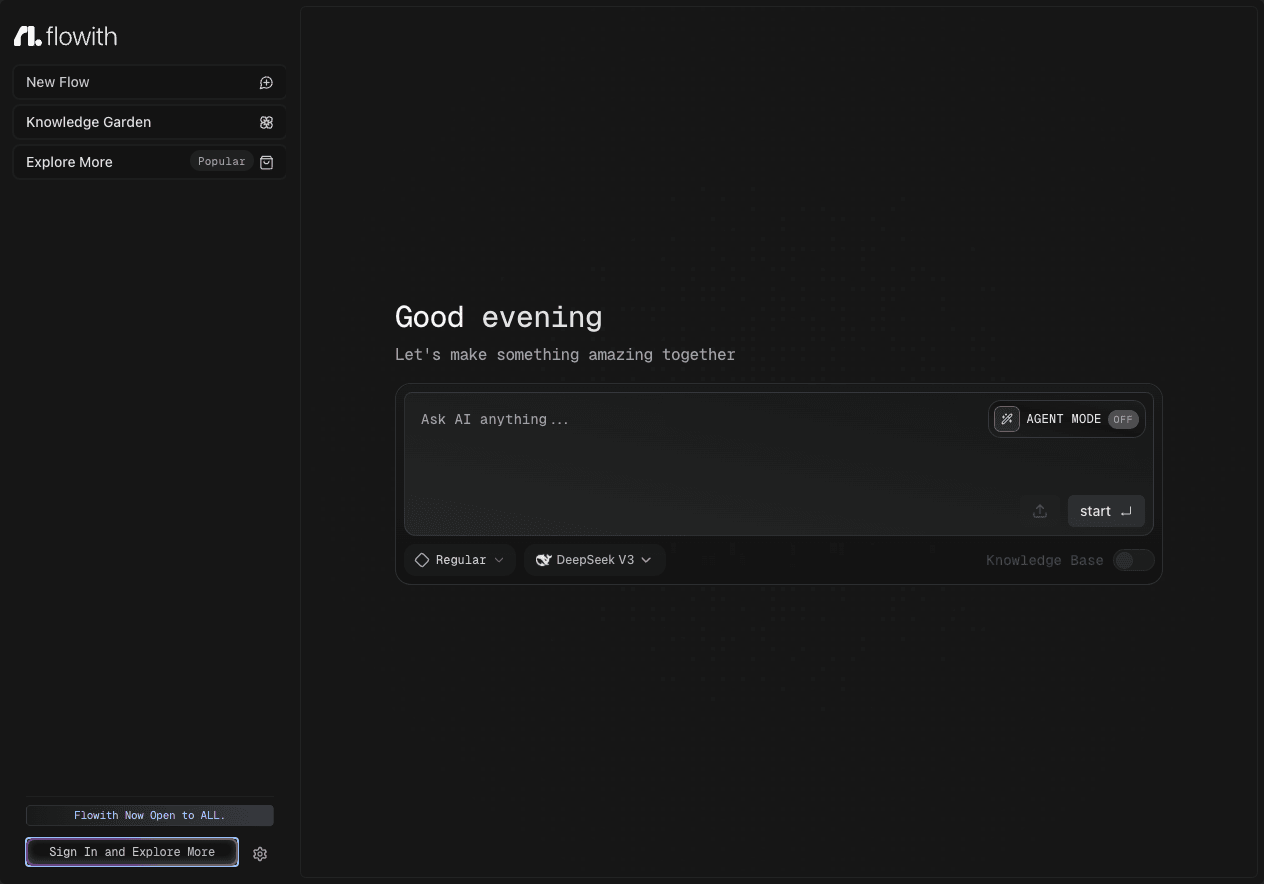Expand the Regular mode dropdown
The height and width of the screenshot is (884, 1264).
(460, 560)
